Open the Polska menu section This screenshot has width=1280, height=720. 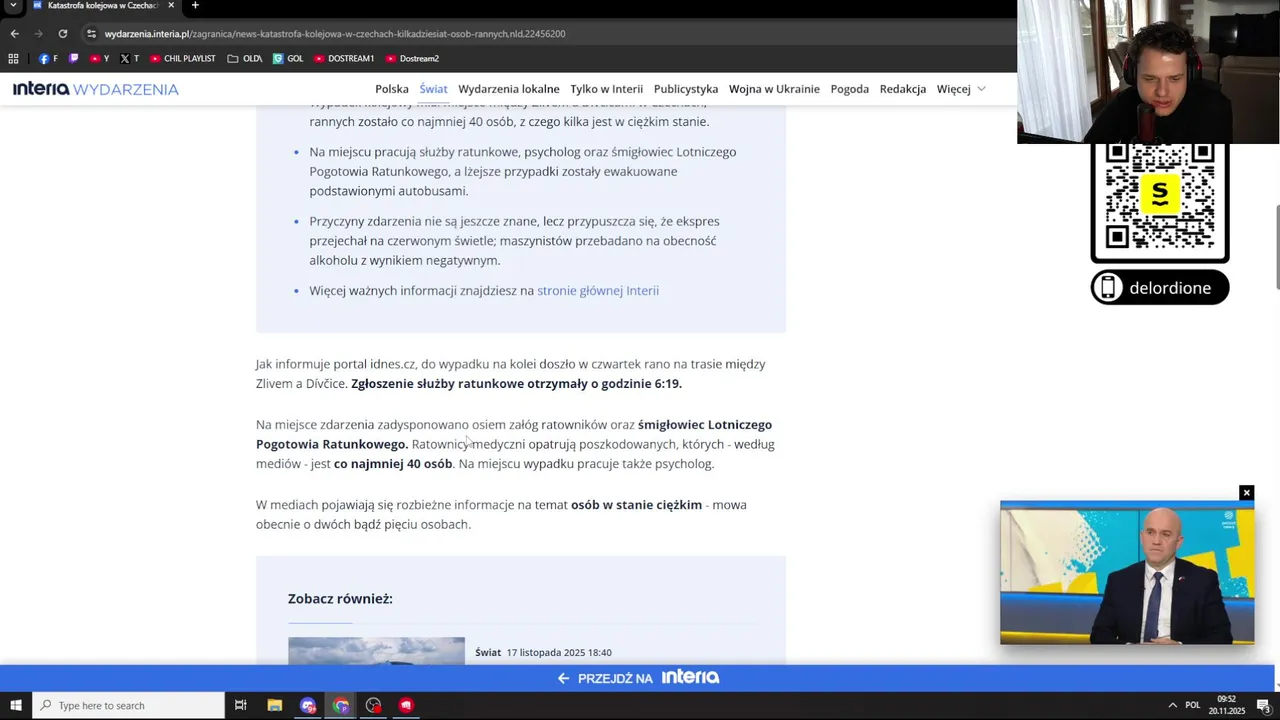[x=392, y=89]
